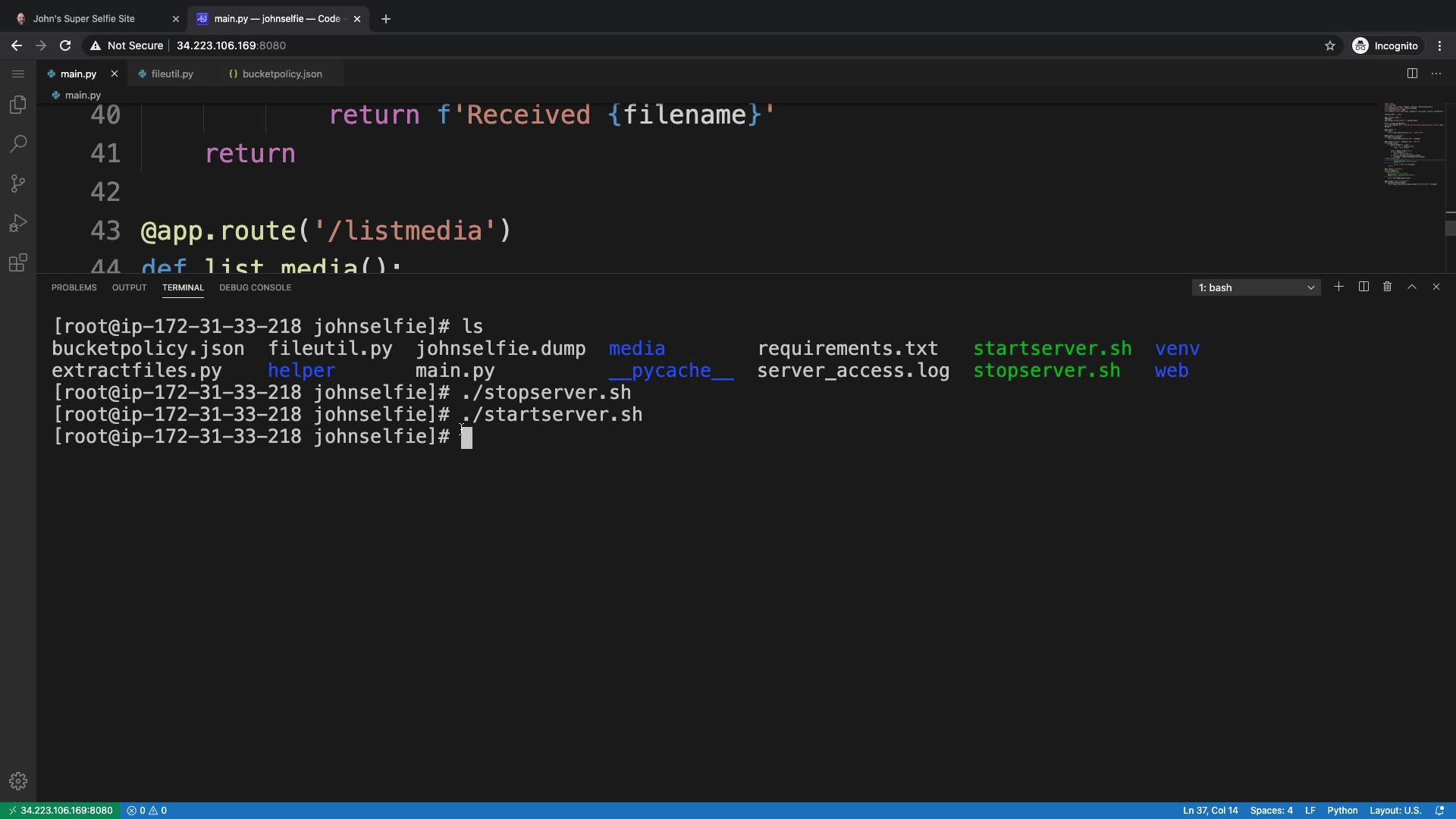
Task: Switch to the Problems panel tab
Action: point(74,287)
